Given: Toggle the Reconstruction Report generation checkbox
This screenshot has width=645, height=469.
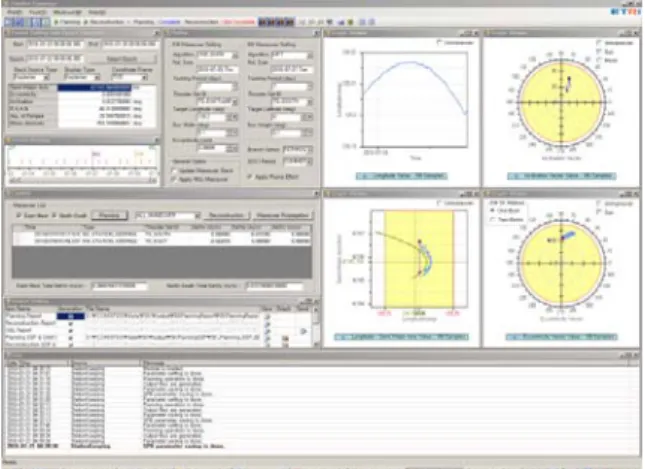Looking at the screenshot, I should tap(70, 323).
